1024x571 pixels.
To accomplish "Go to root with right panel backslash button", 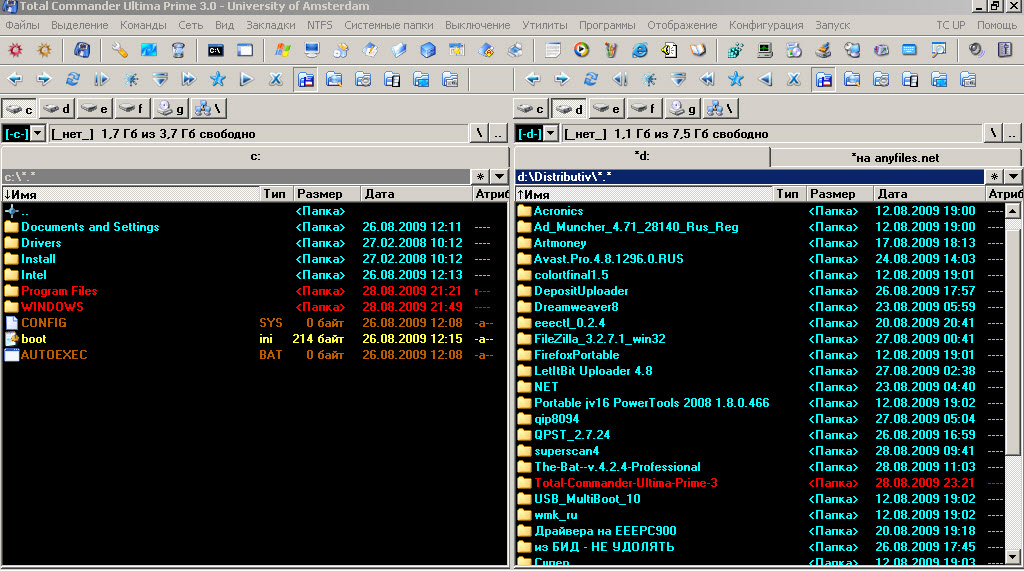I will coord(992,133).
